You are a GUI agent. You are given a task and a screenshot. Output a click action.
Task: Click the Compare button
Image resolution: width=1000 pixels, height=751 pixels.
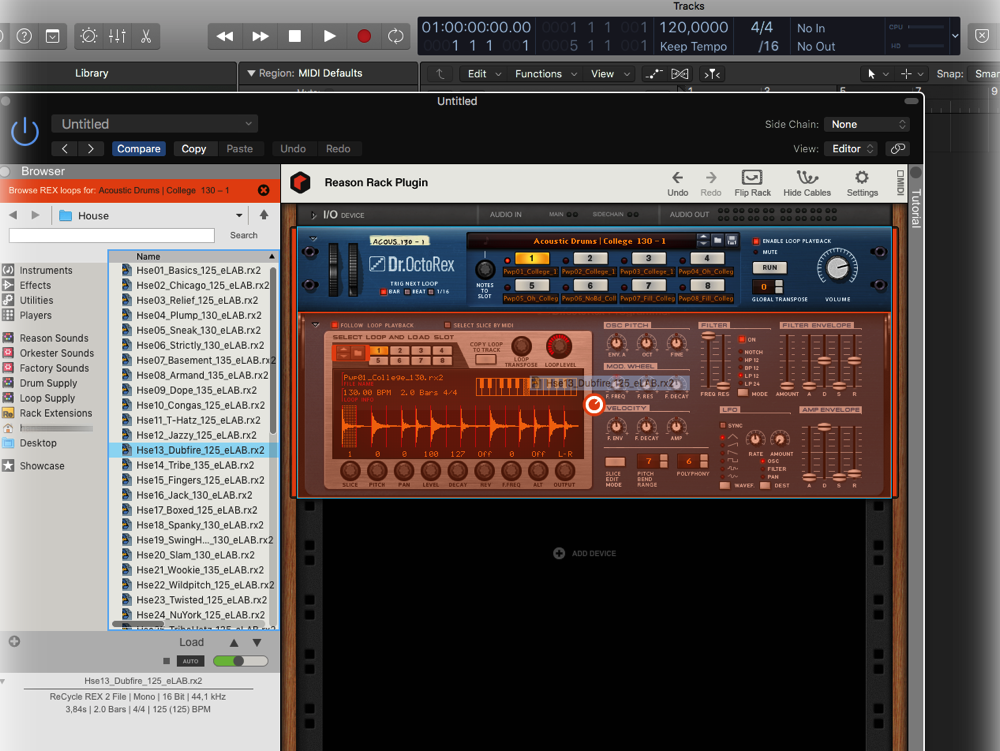click(x=138, y=149)
